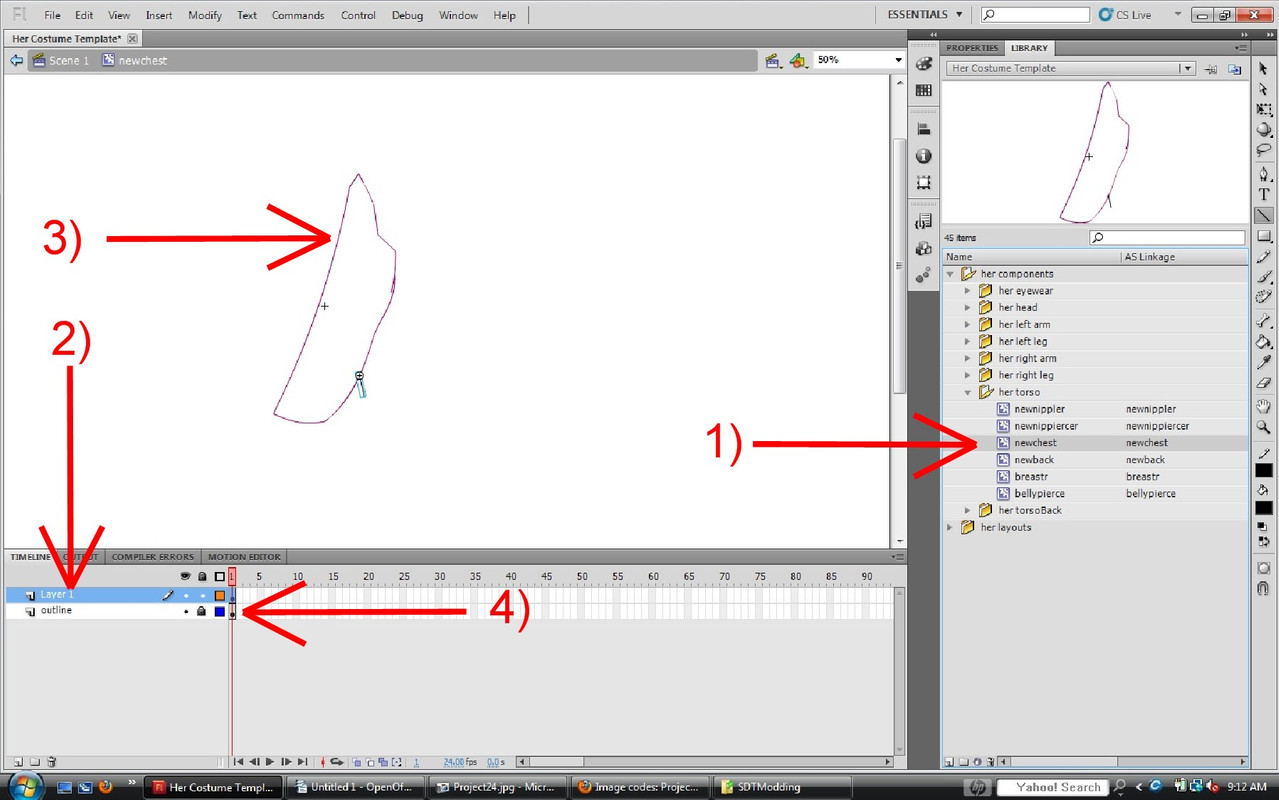This screenshot has width=1279, height=800.
Task: Collapse the her torso folder
Action: (x=967, y=393)
